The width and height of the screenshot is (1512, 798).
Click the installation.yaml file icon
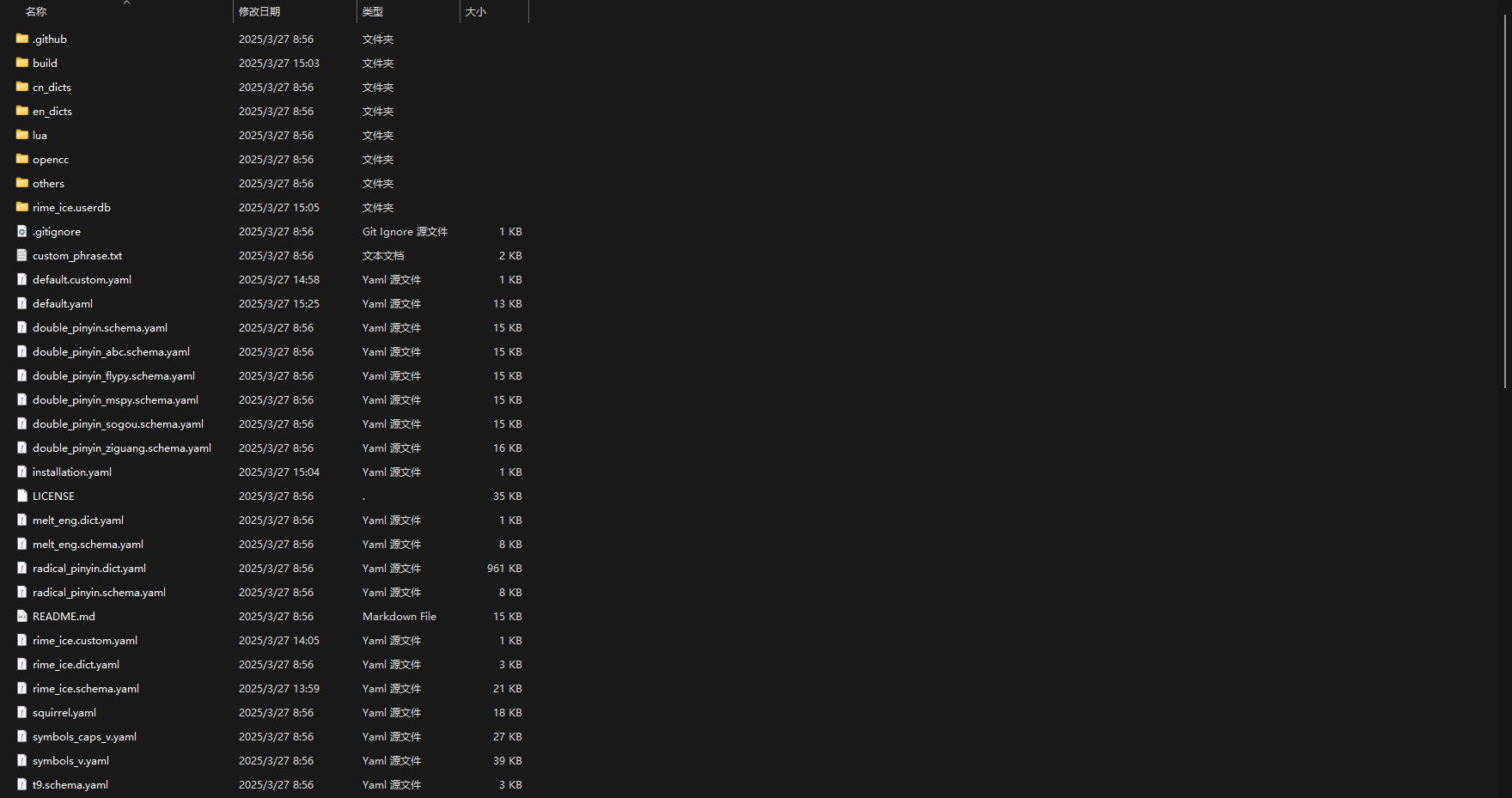(22, 472)
